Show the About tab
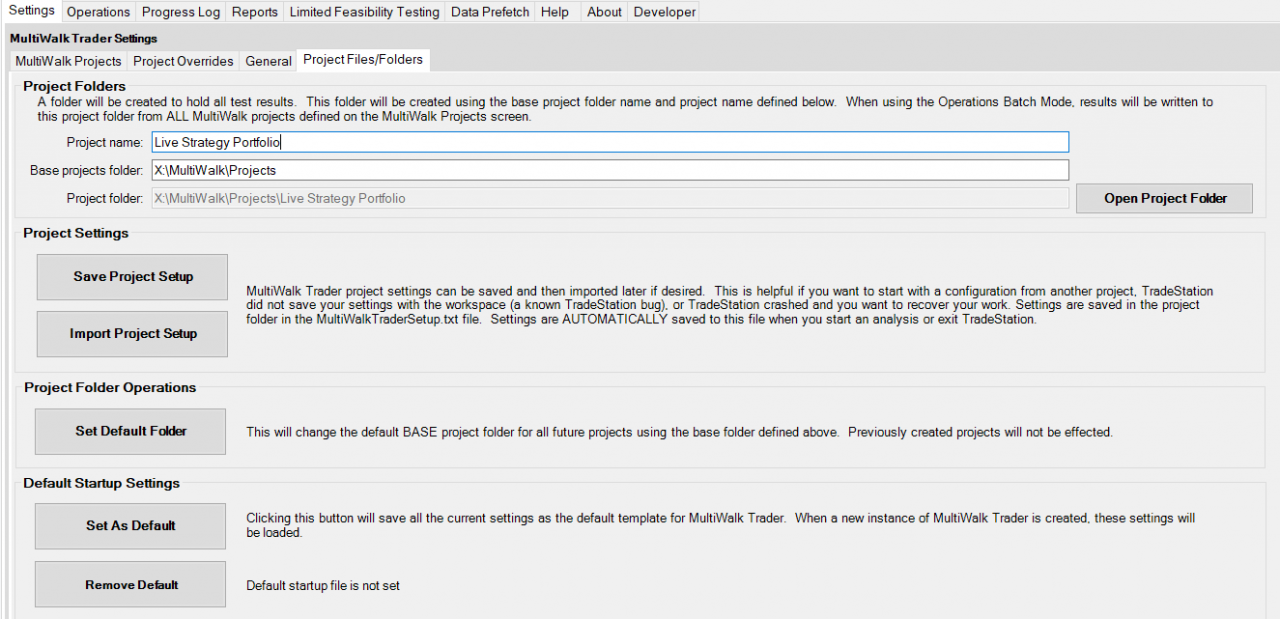Image resolution: width=1280 pixels, height=619 pixels. click(x=604, y=12)
